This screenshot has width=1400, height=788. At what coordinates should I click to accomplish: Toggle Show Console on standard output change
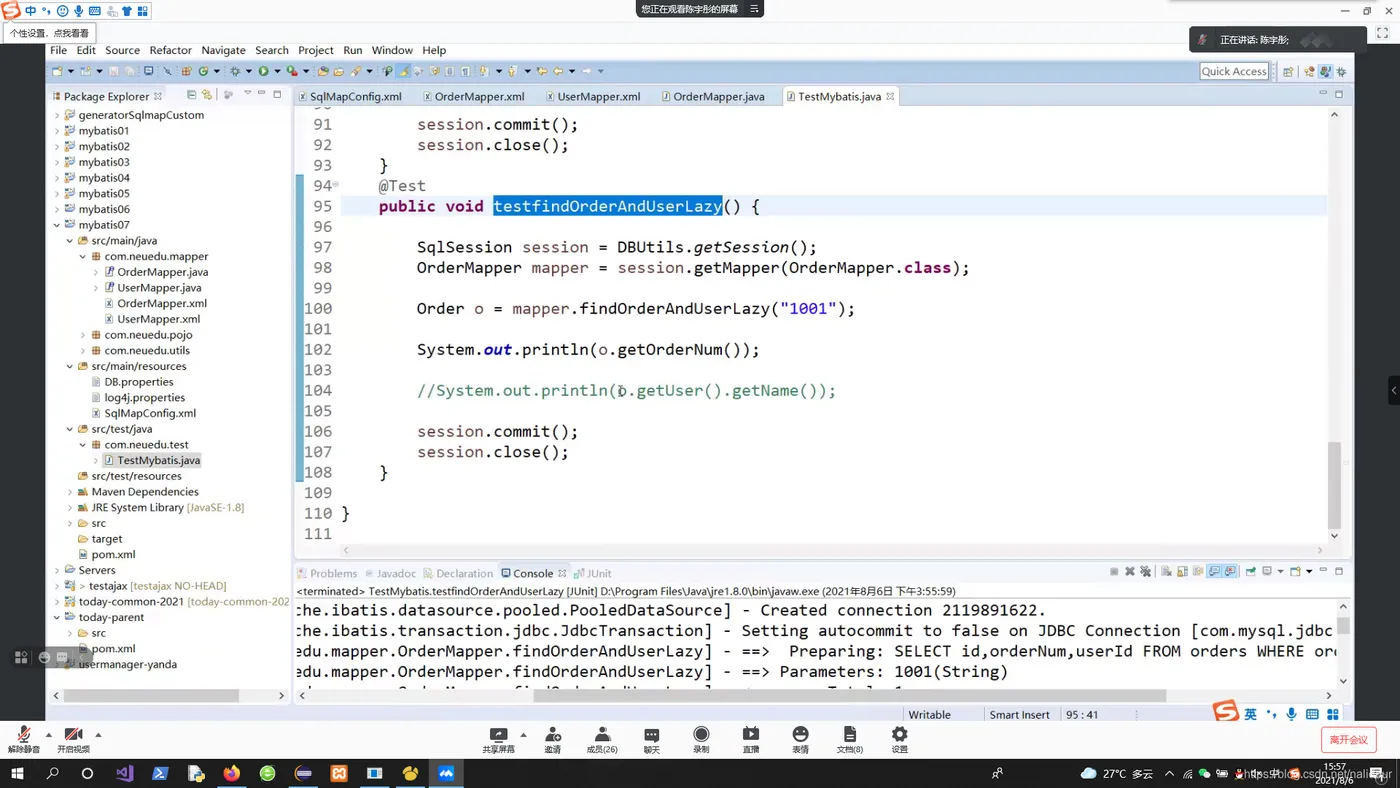pyautogui.click(x=1214, y=572)
